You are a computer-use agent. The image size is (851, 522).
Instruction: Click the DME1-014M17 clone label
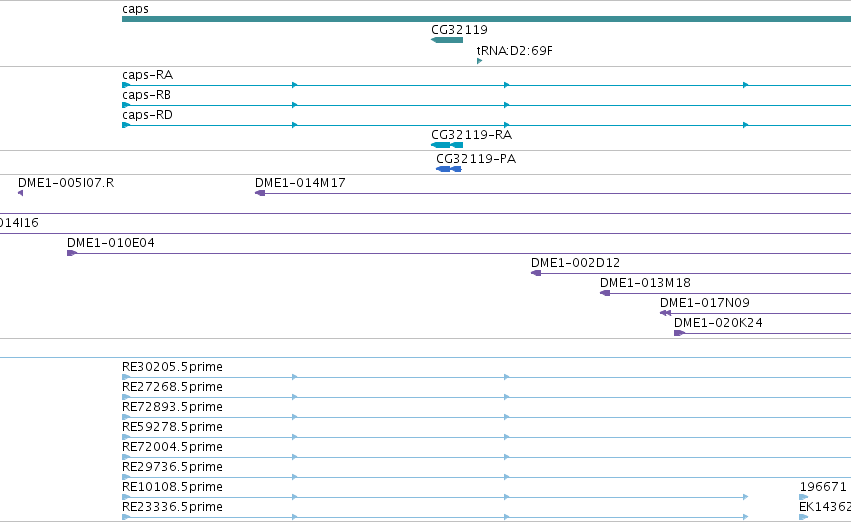[x=300, y=183]
